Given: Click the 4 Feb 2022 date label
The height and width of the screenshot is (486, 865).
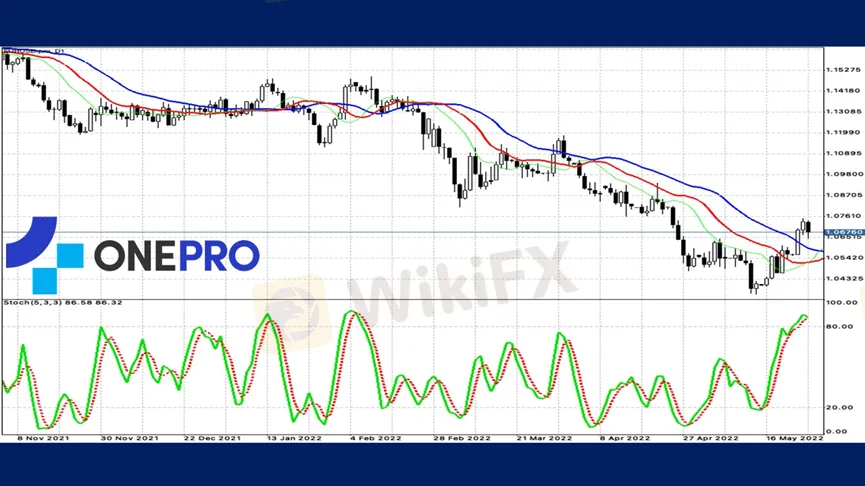Looking at the screenshot, I should pyautogui.click(x=373, y=438).
